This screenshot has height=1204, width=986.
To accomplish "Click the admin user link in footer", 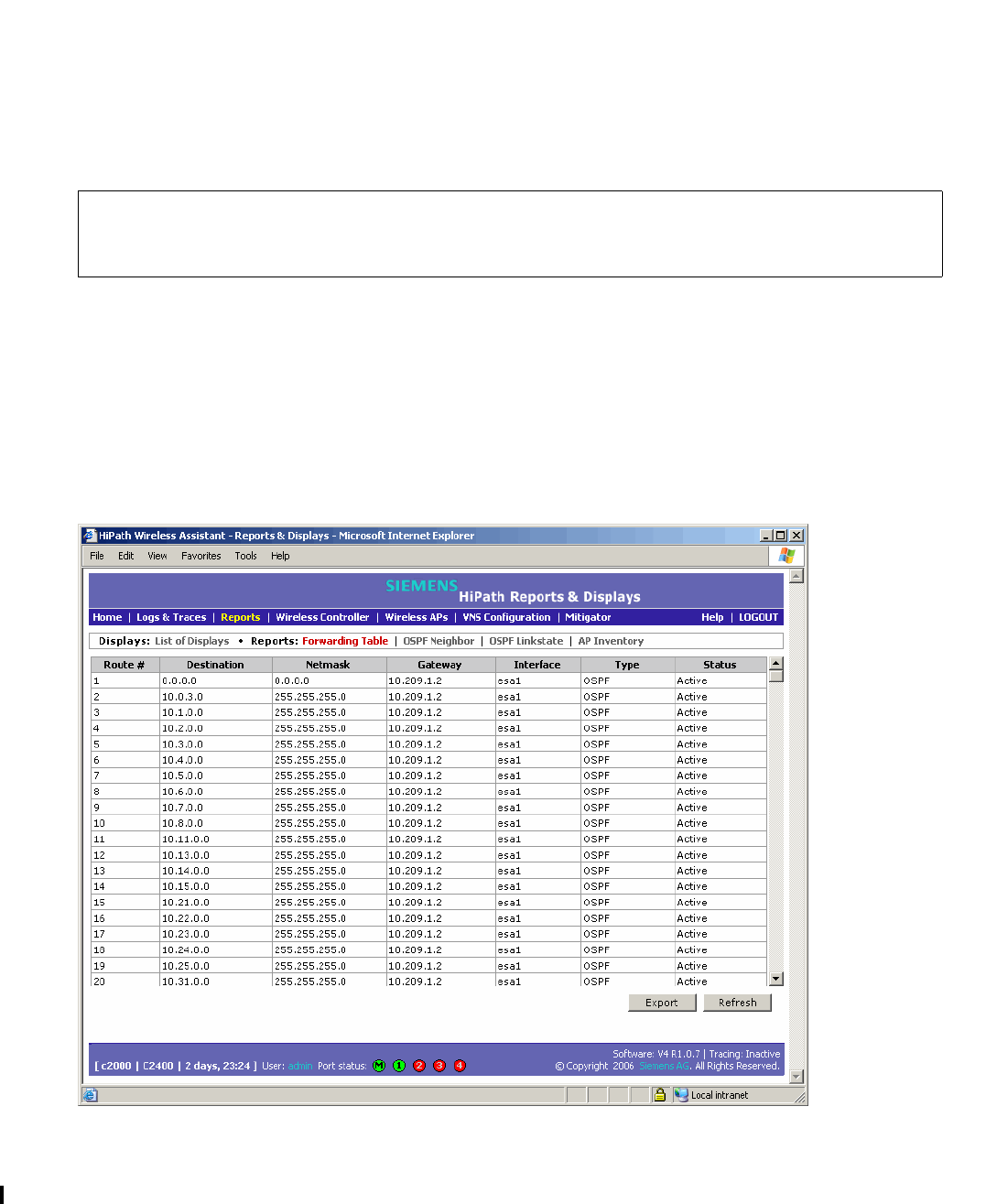I will click(x=300, y=1066).
